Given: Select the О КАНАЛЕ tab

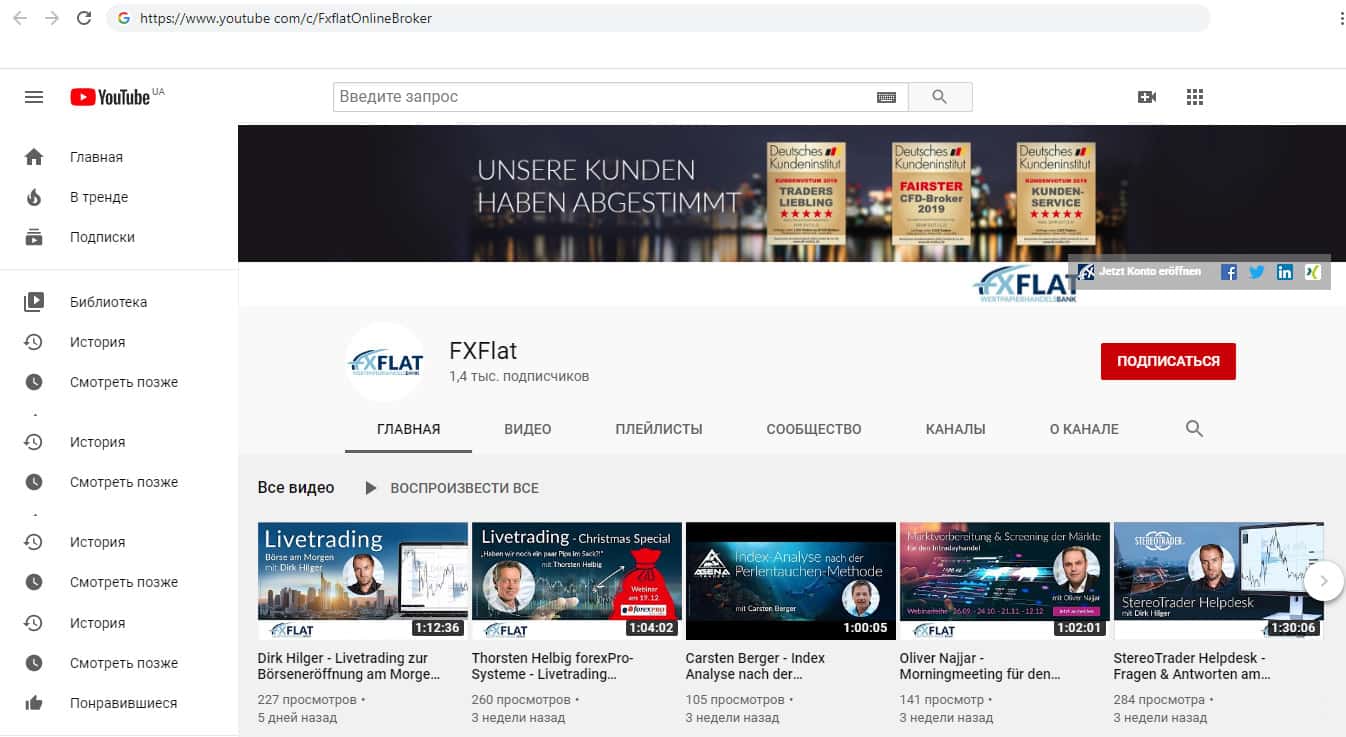Looking at the screenshot, I should 1084,429.
